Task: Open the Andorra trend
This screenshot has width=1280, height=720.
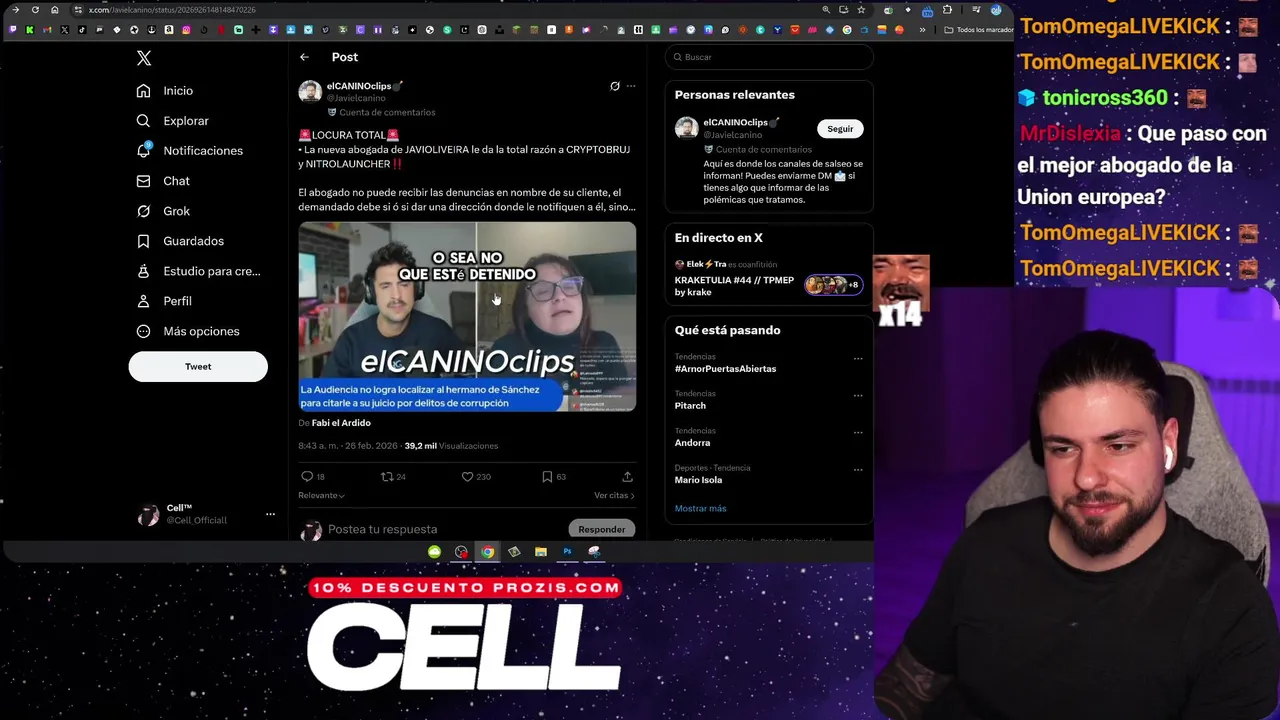Action: pos(692,443)
